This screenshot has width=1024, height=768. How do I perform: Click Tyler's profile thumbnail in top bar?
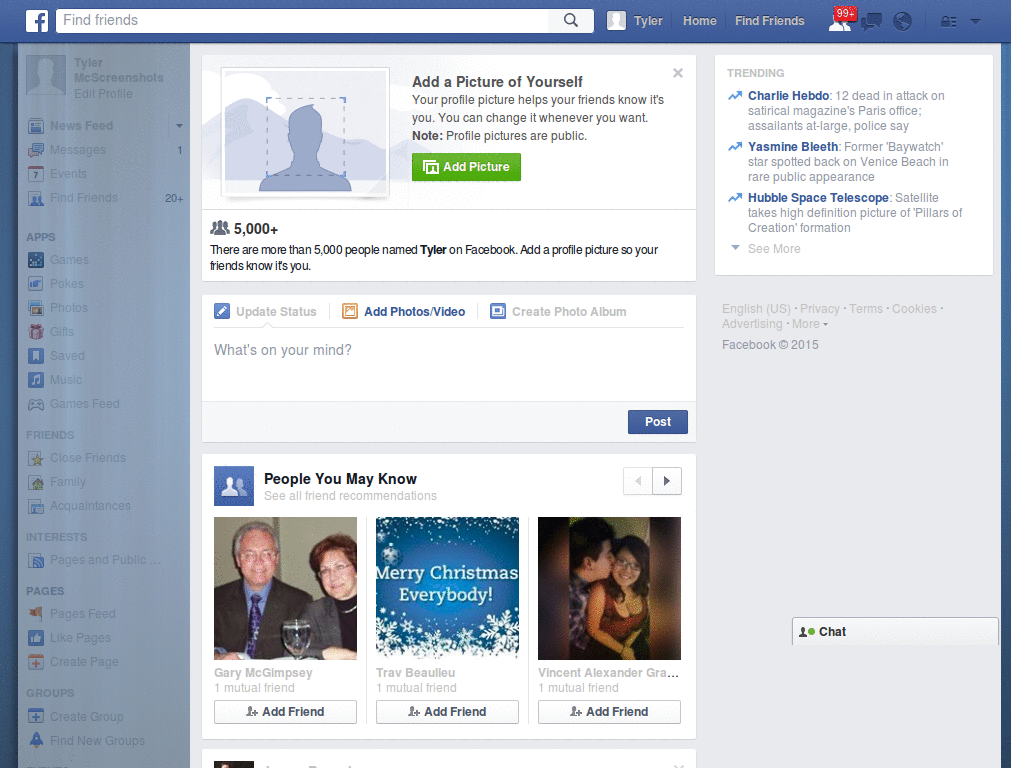point(616,21)
